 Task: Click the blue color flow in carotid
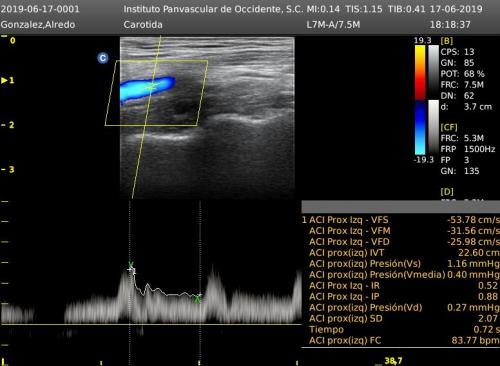(x=147, y=88)
